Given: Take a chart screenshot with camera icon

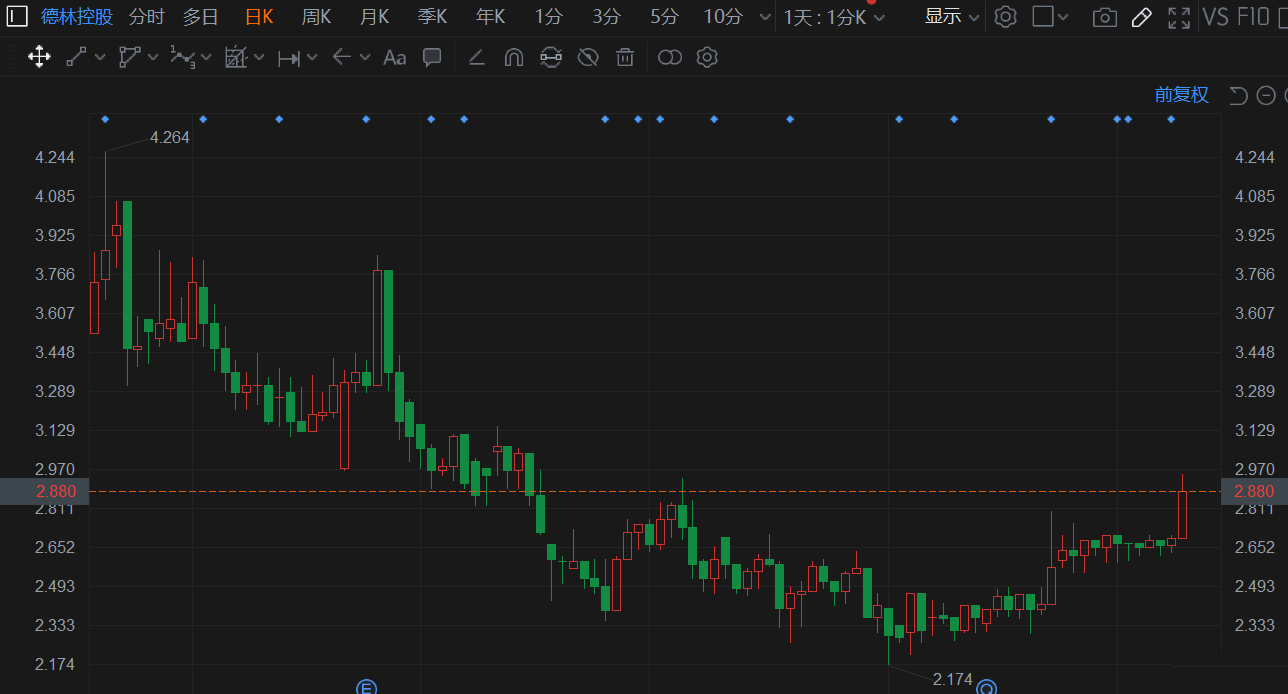Looking at the screenshot, I should pyautogui.click(x=1104, y=17).
